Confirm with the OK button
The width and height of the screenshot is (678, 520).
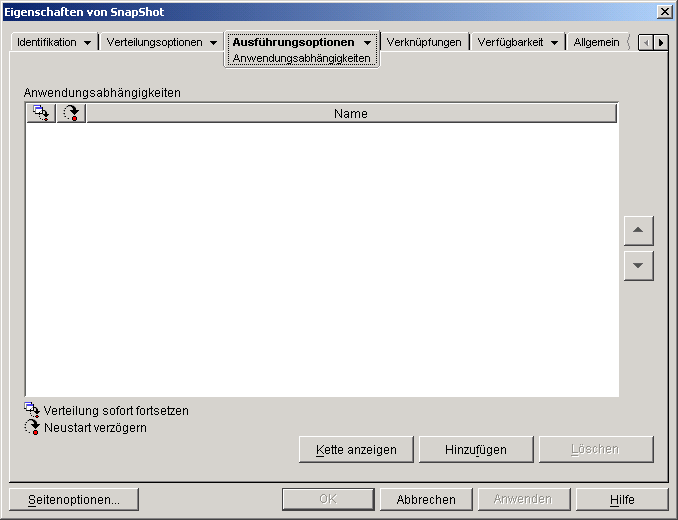coord(328,500)
